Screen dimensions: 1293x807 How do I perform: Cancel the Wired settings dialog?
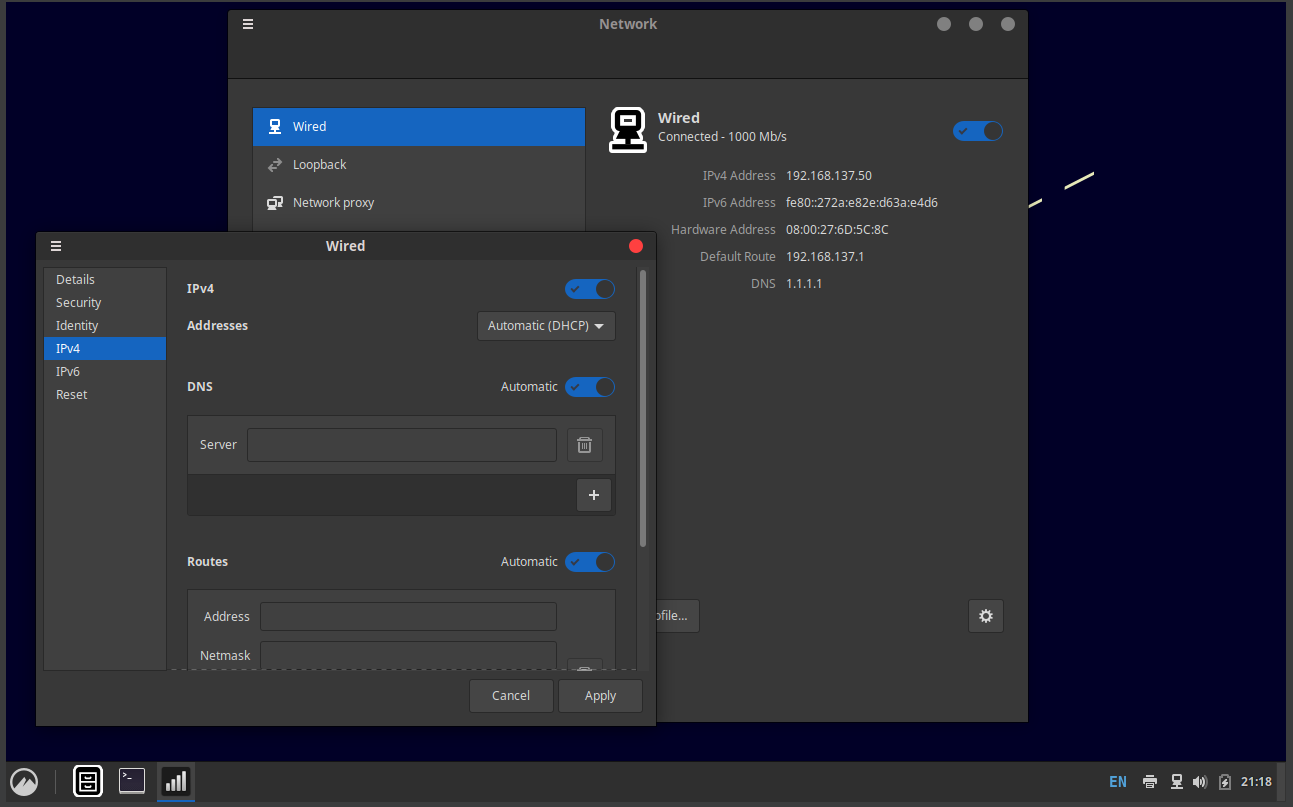511,696
